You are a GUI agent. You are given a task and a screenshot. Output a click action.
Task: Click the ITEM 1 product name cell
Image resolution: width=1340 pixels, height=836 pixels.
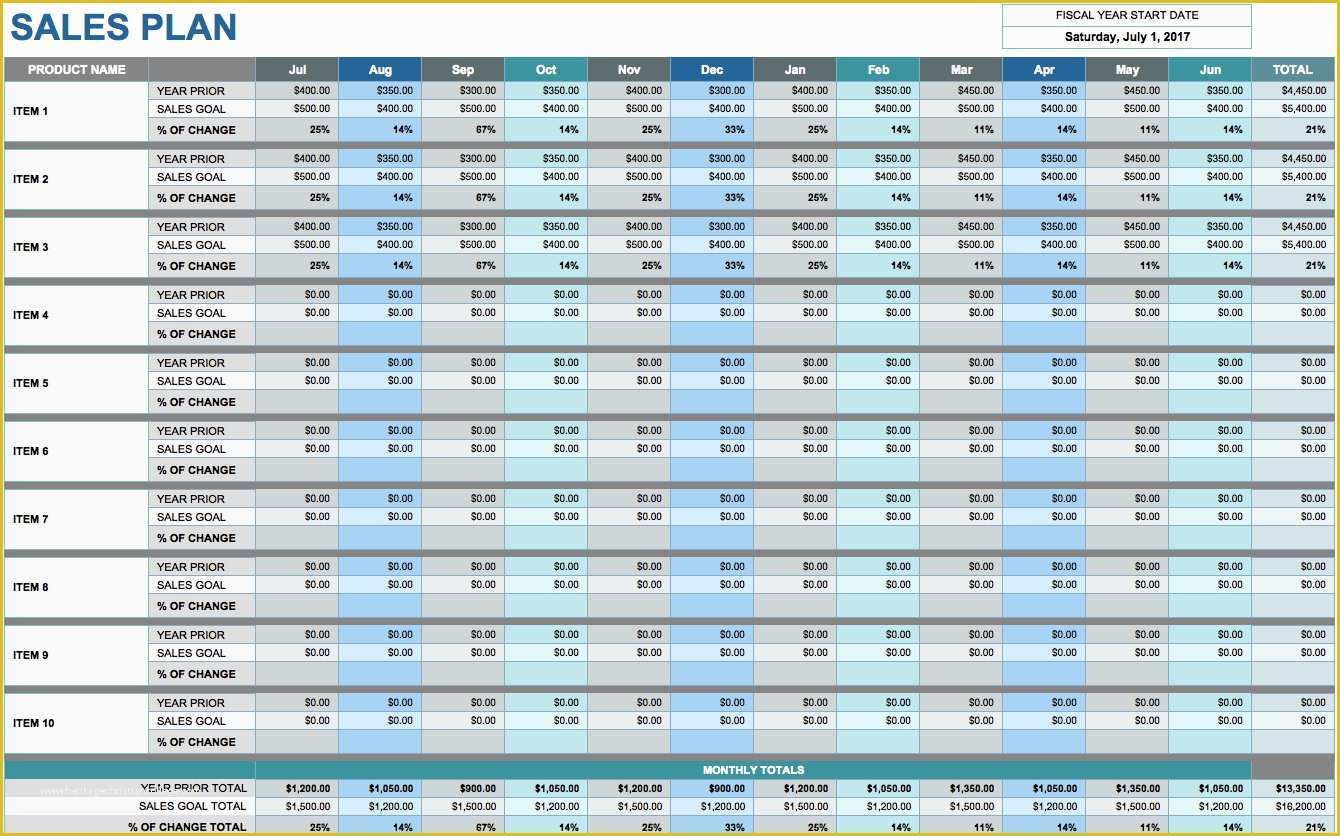click(x=77, y=111)
